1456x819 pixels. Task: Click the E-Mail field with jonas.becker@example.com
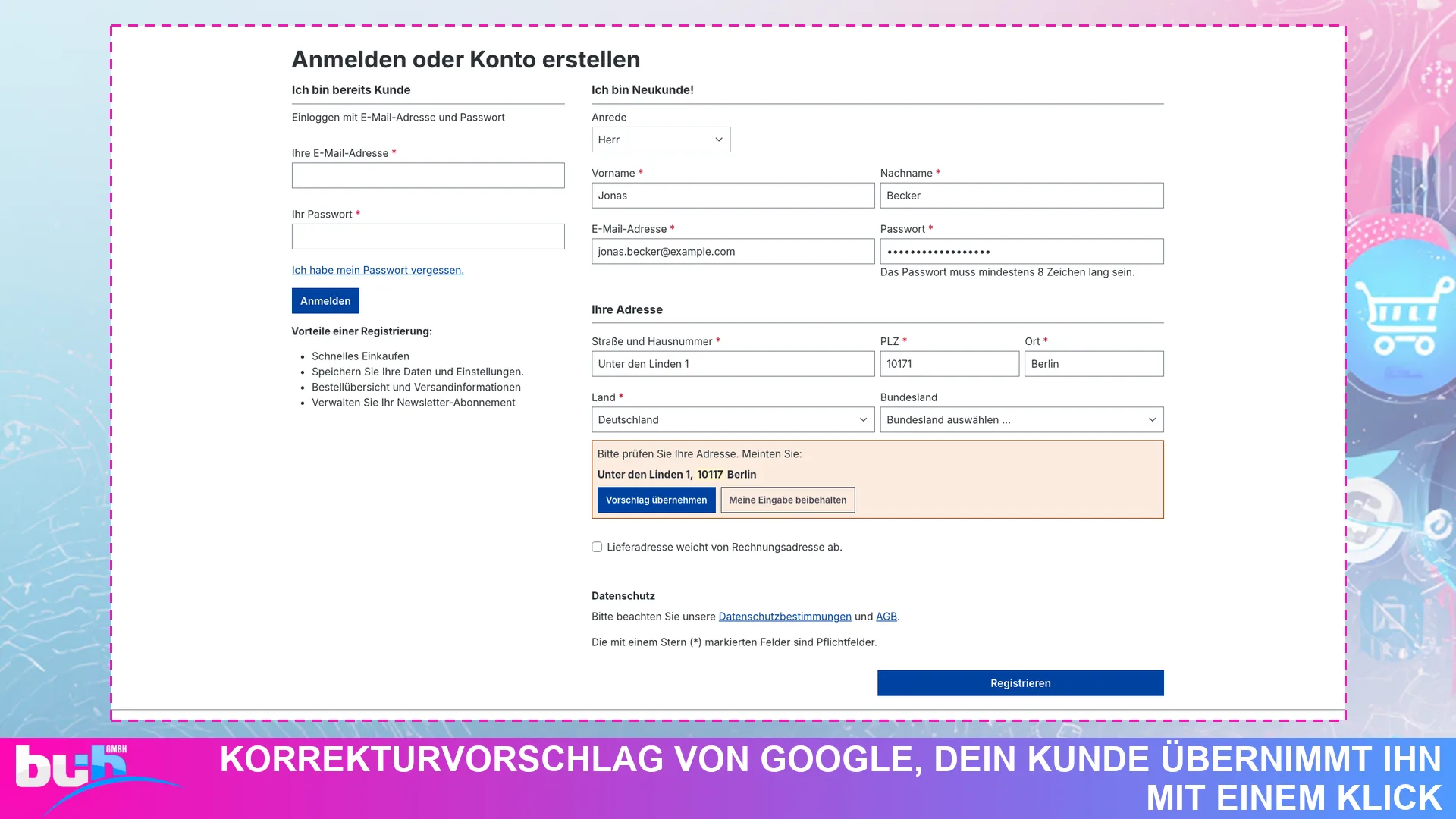(733, 252)
